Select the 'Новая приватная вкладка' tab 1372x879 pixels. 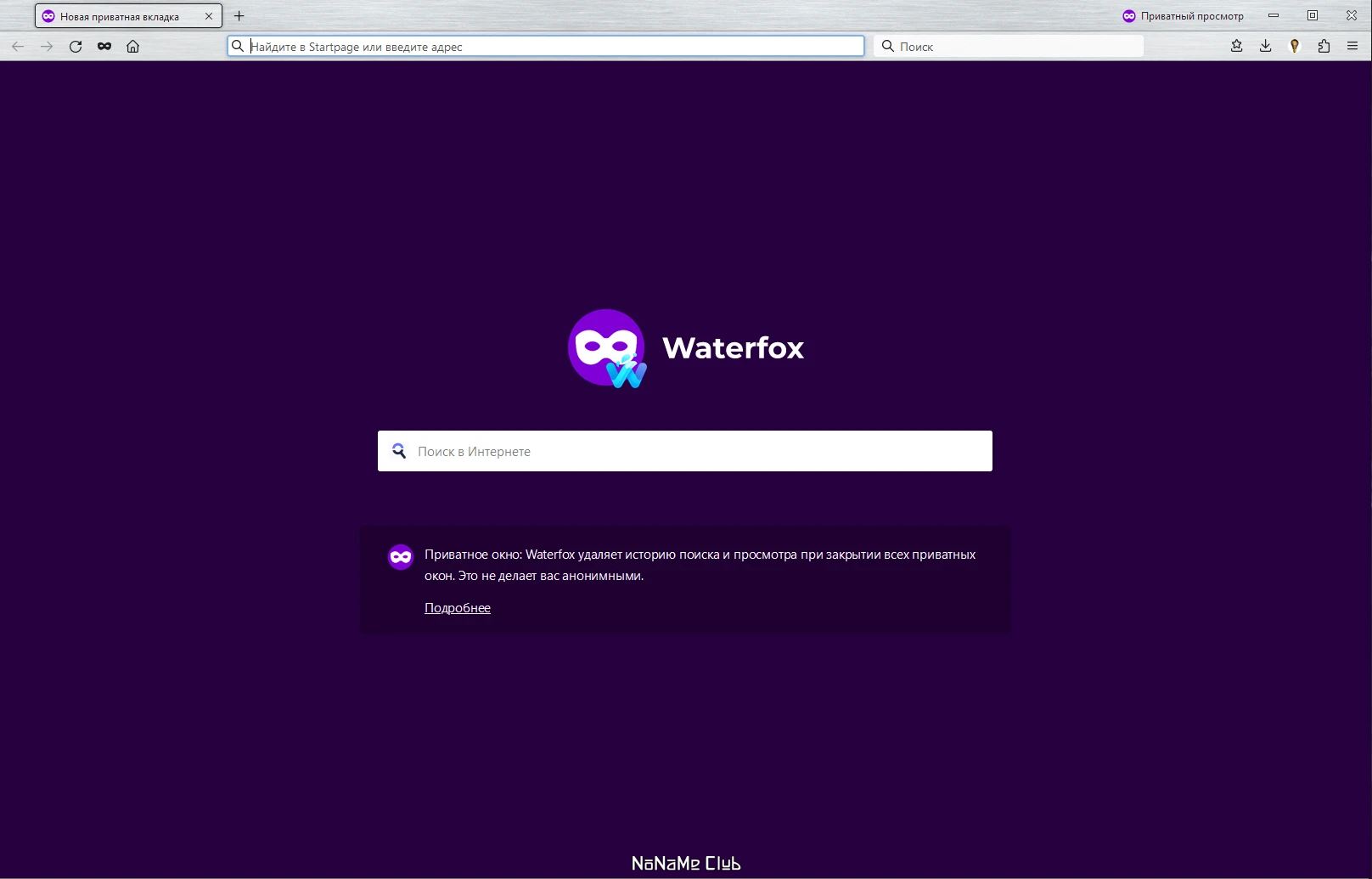(128, 16)
